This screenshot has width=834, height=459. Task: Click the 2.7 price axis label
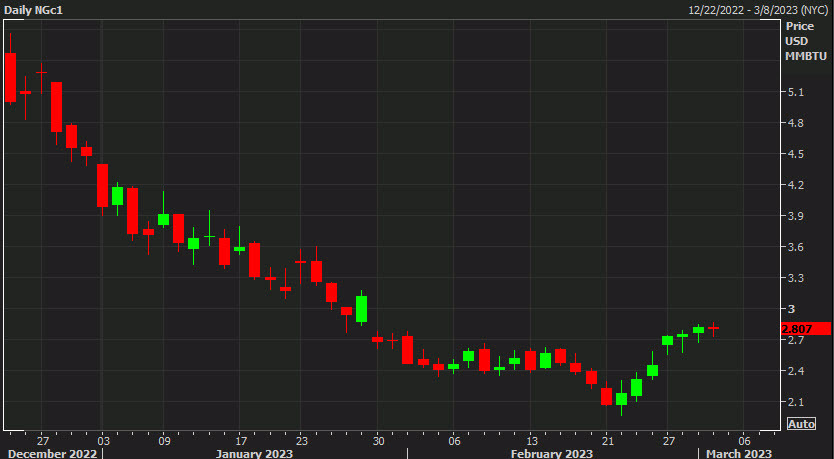[x=796, y=340]
